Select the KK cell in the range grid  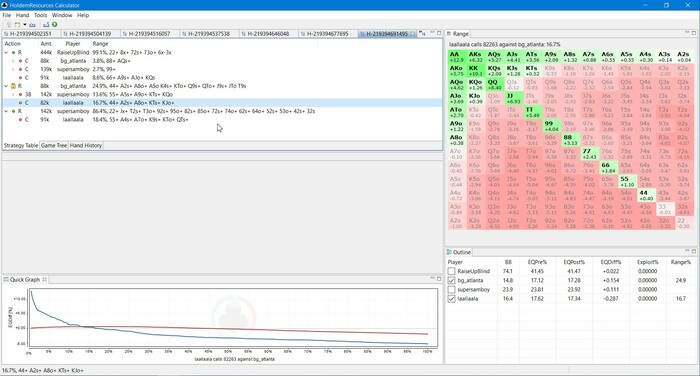point(475,70)
